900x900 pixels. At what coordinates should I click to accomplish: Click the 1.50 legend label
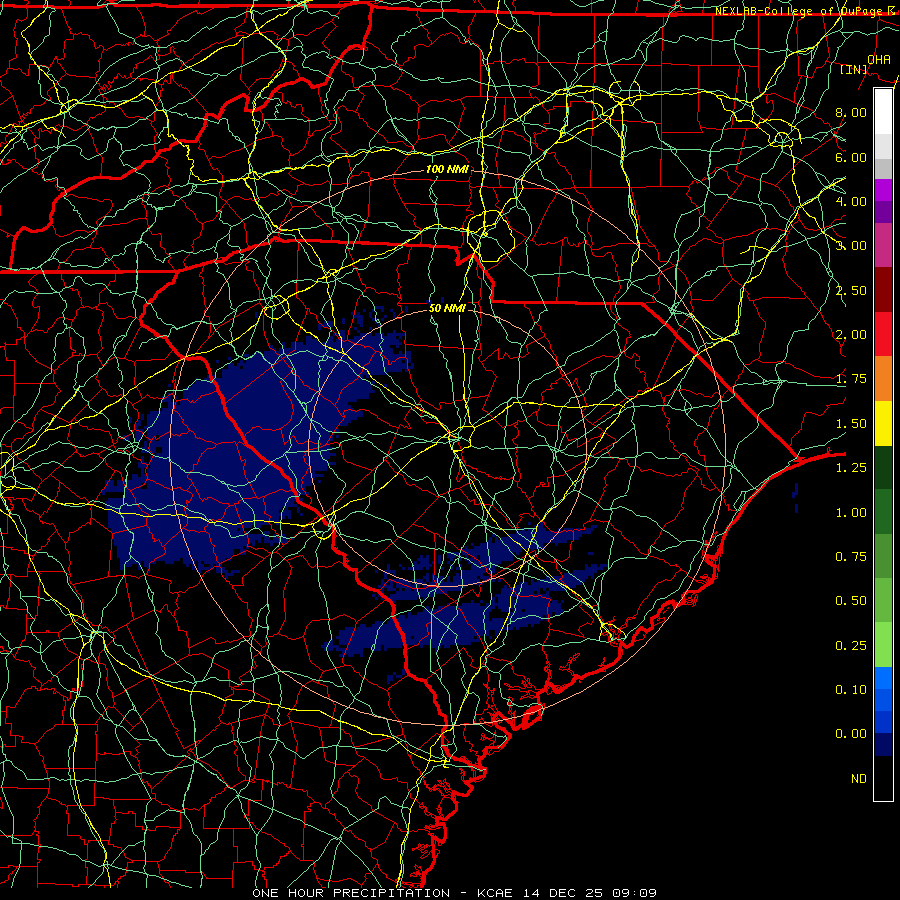point(851,424)
